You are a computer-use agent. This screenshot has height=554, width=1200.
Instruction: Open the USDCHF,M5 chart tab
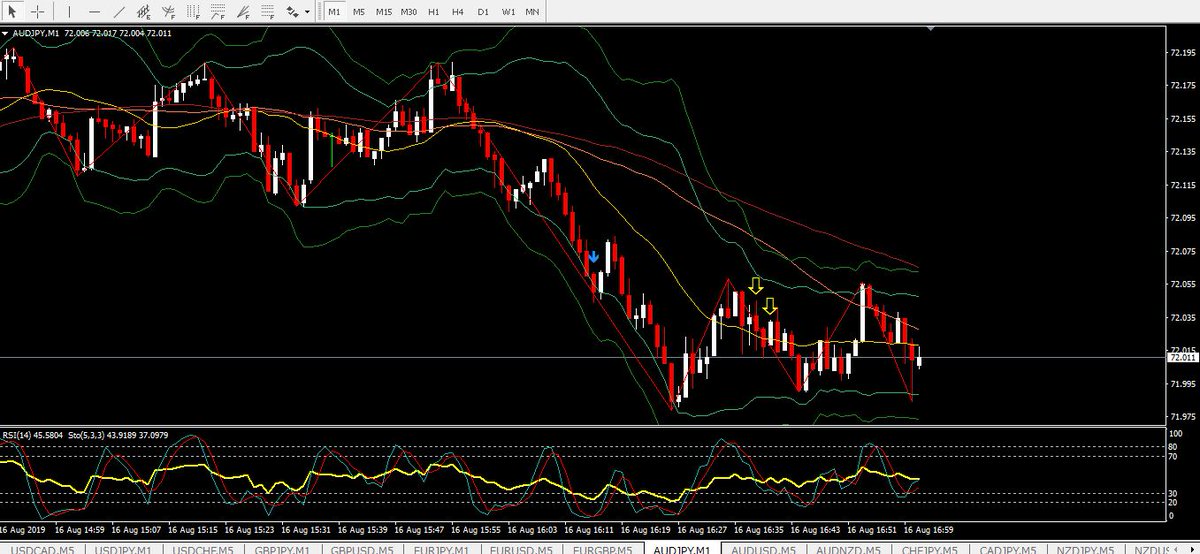pyautogui.click(x=204, y=547)
